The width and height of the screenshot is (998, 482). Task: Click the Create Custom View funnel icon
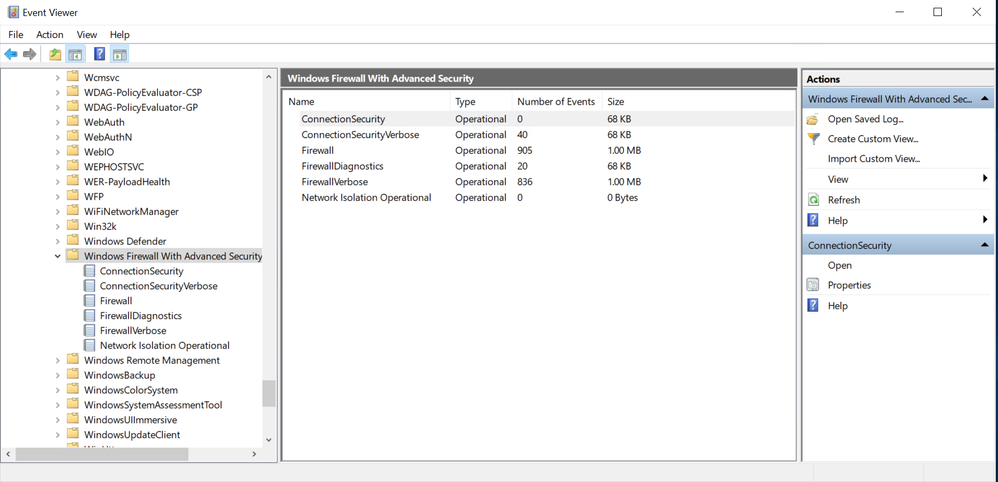(813, 139)
